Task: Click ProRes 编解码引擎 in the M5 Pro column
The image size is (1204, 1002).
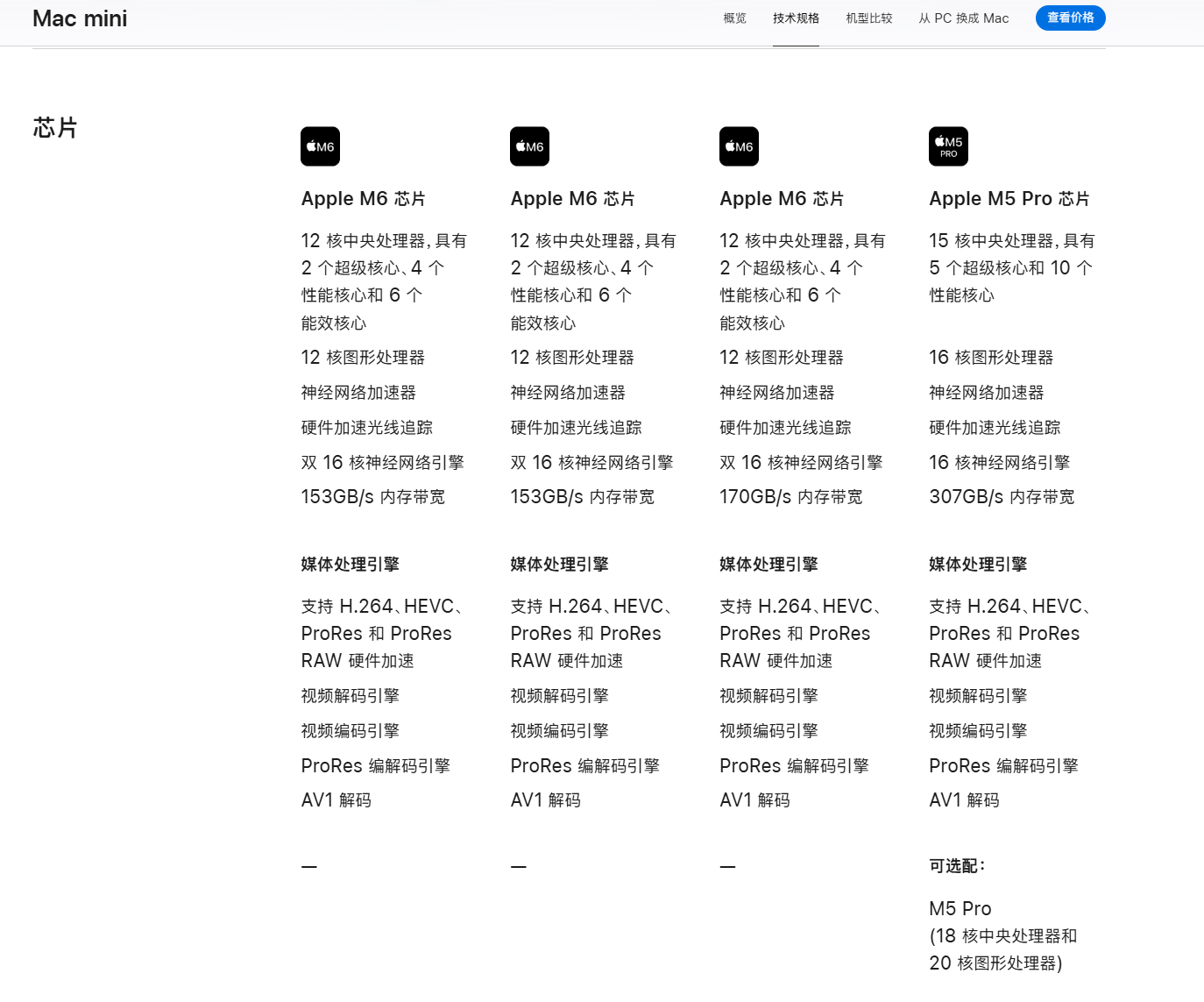Action: (x=1003, y=766)
